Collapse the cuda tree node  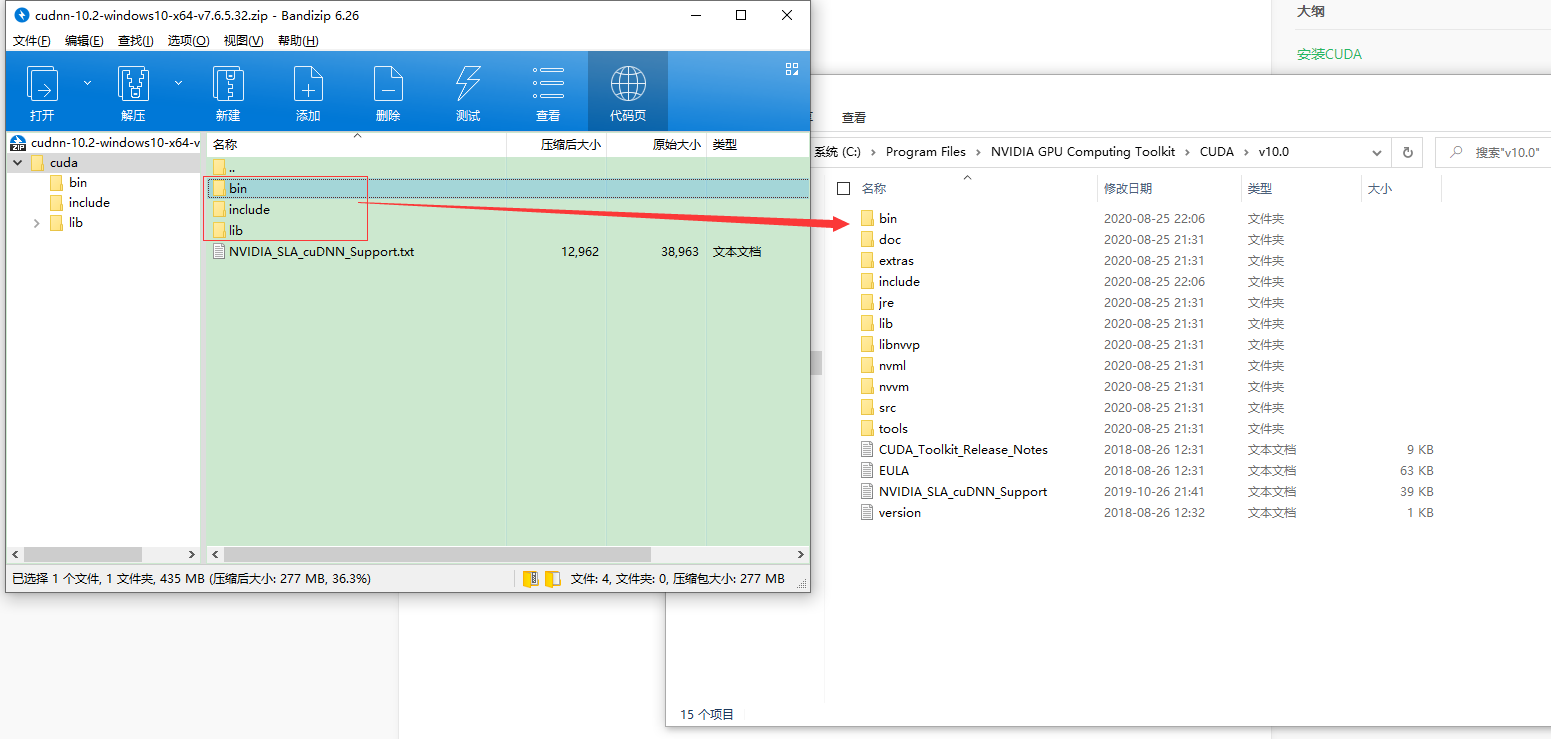(x=18, y=163)
